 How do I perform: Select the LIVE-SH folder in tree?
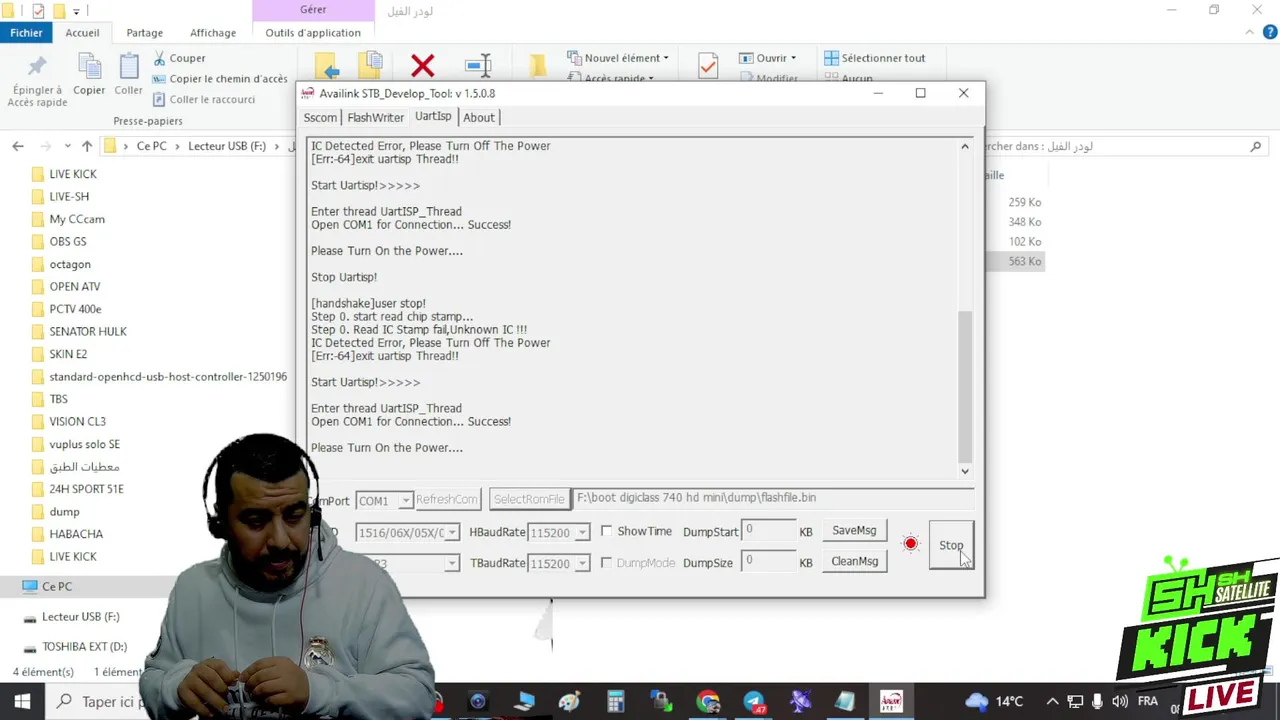pos(69,196)
